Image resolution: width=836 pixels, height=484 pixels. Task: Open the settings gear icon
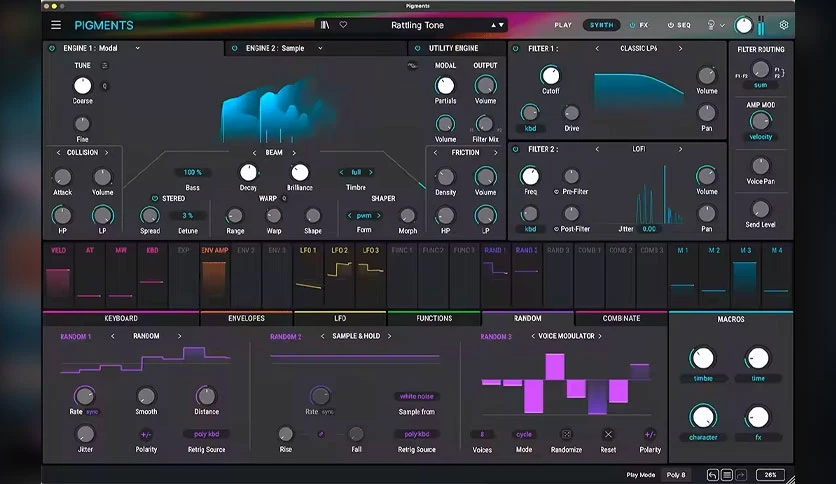[x=784, y=25]
